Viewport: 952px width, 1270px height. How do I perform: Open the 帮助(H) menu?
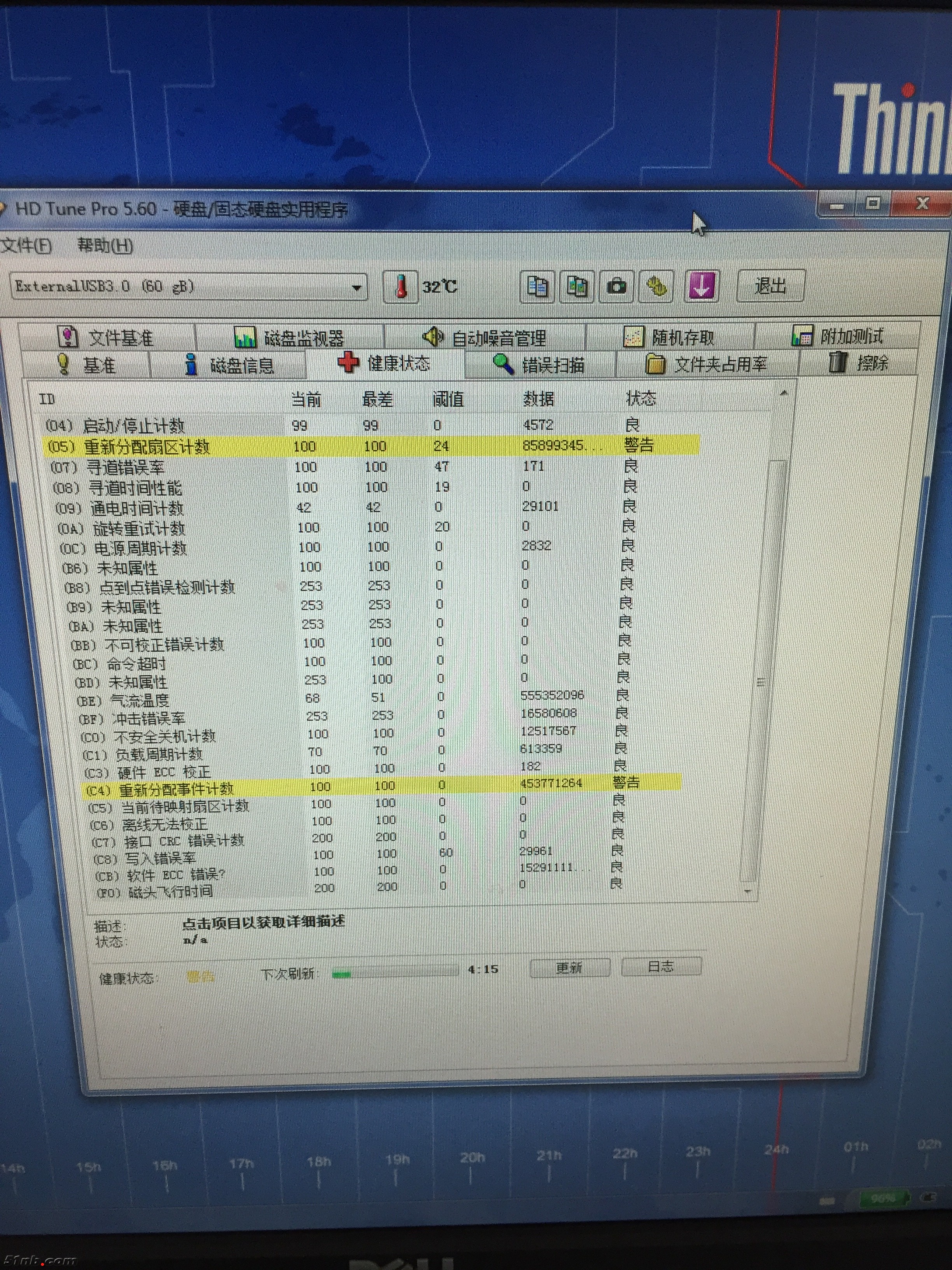coord(105,246)
